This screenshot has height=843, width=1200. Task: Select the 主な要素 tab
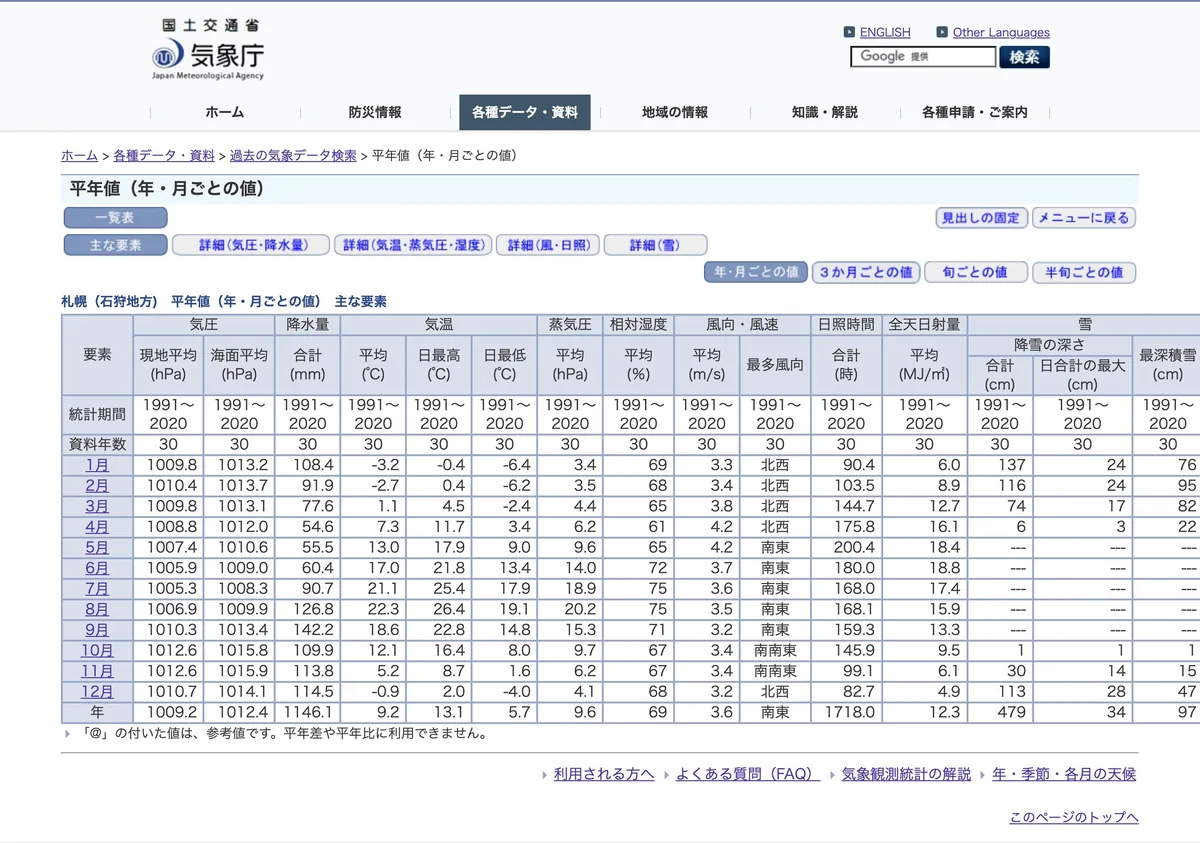(x=115, y=245)
